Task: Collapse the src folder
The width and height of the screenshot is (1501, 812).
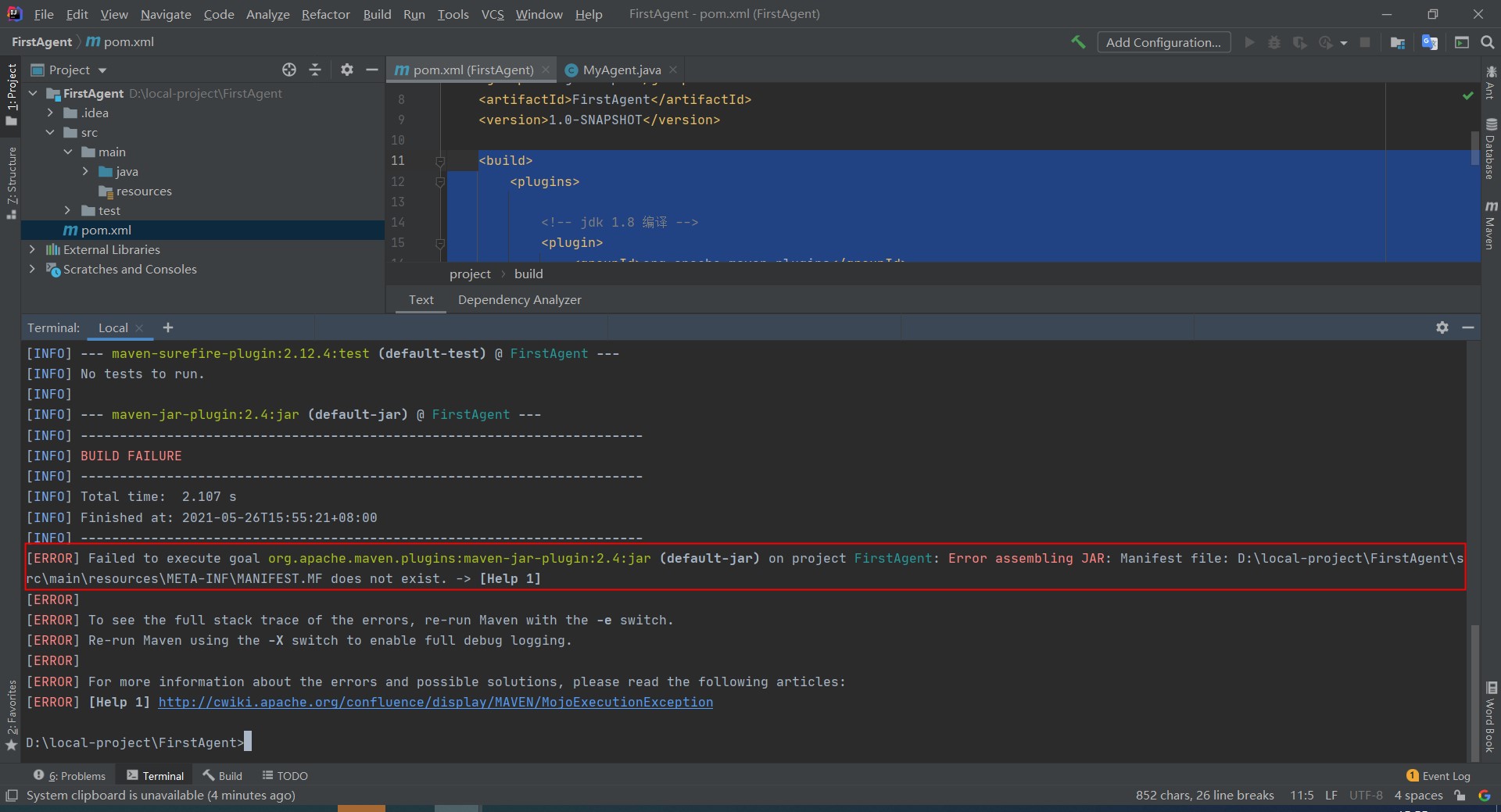Action: (50, 132)
